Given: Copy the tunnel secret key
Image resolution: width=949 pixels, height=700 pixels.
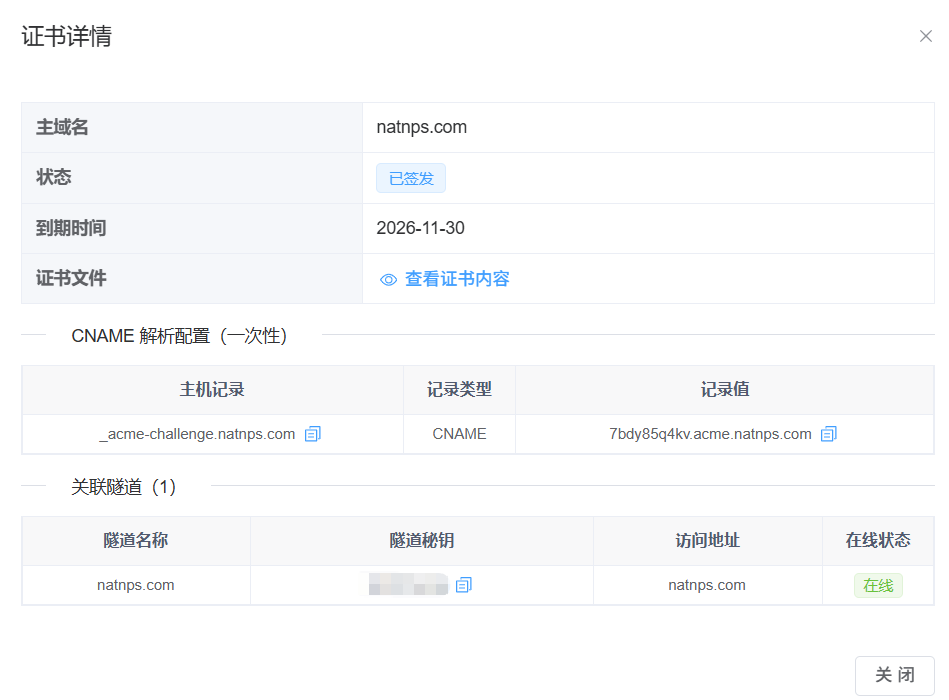Looking at the screenshot, I should 464,585.
